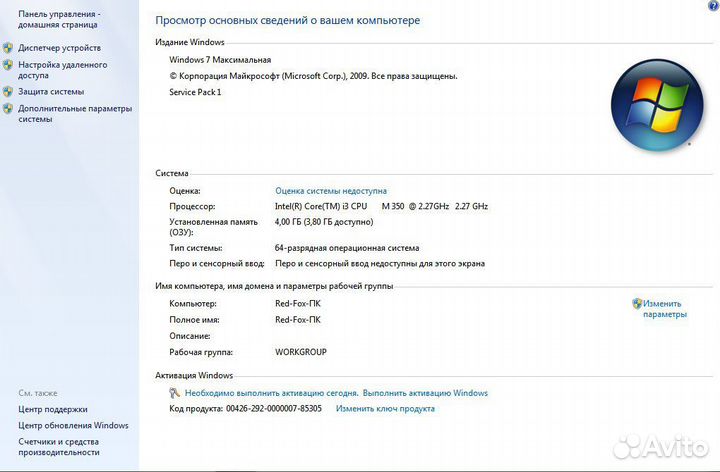Click help icon in top right corner
The image size is (720, 472).
714,5
